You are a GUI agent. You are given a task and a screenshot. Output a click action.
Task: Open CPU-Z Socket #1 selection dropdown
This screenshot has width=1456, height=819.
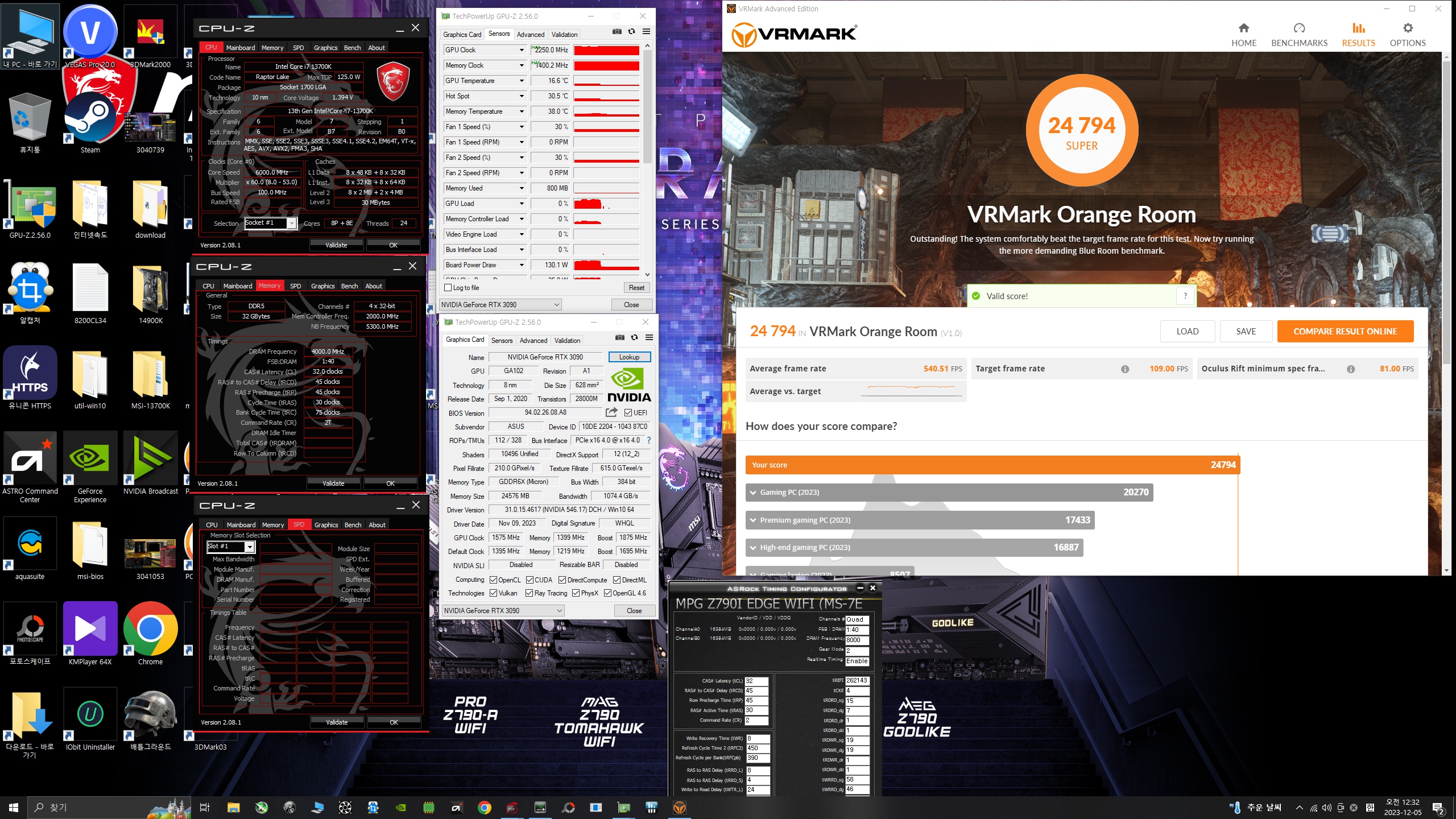point(291,224)
